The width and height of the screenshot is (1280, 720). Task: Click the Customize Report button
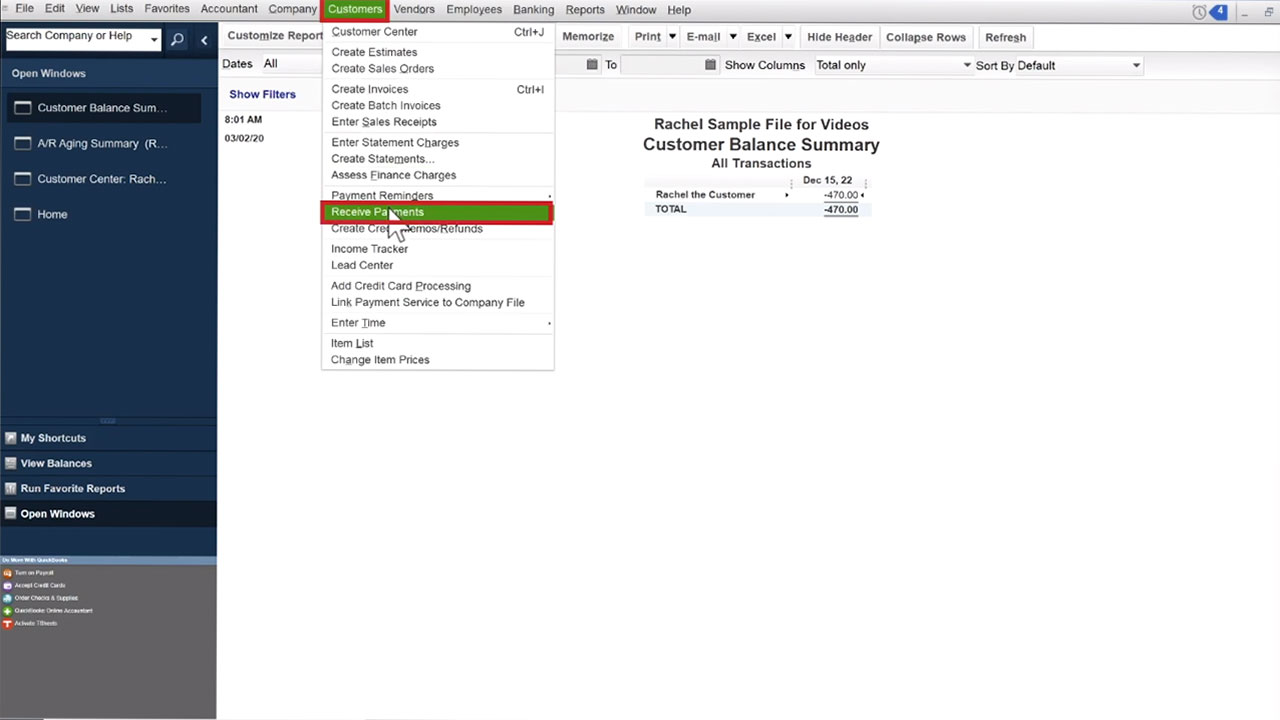[x=275, y=36]
